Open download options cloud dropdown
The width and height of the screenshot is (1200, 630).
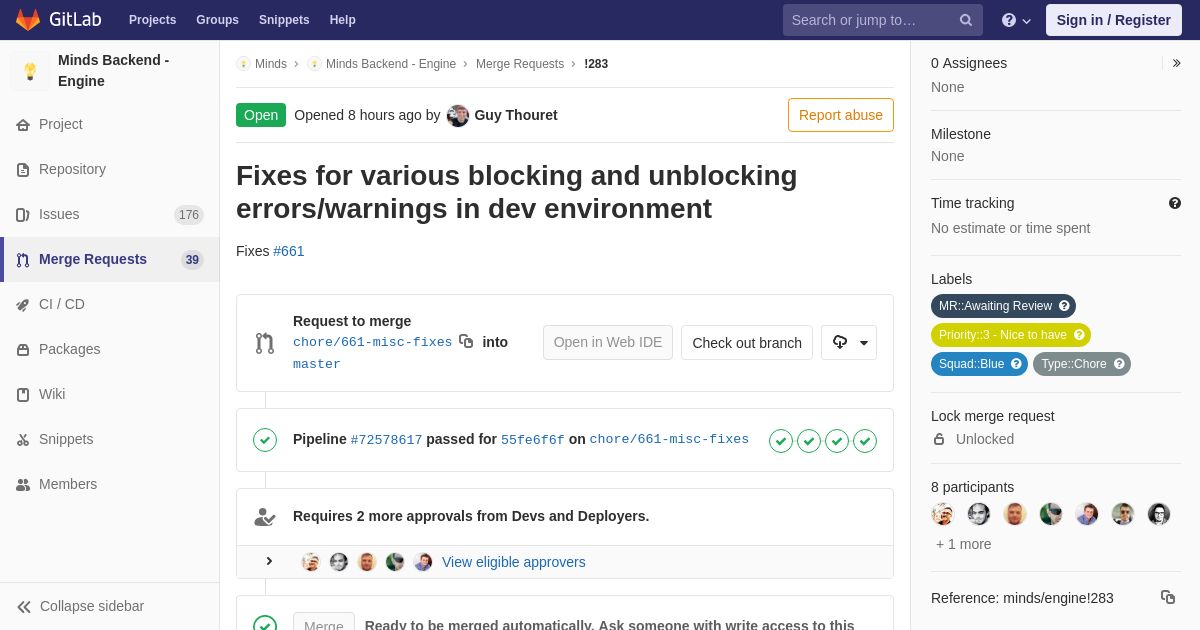(x=849, y=342)
